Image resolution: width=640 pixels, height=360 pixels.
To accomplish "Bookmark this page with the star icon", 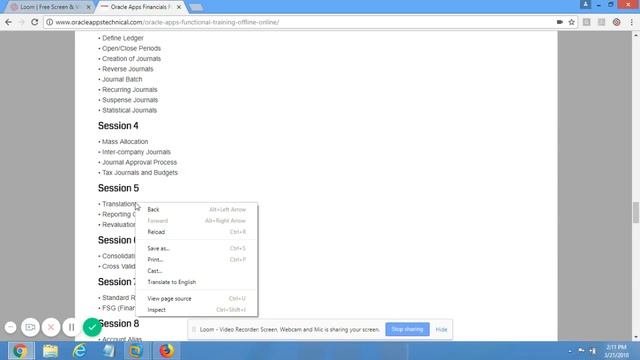I will pyautogui.click(x=571, y=22).
